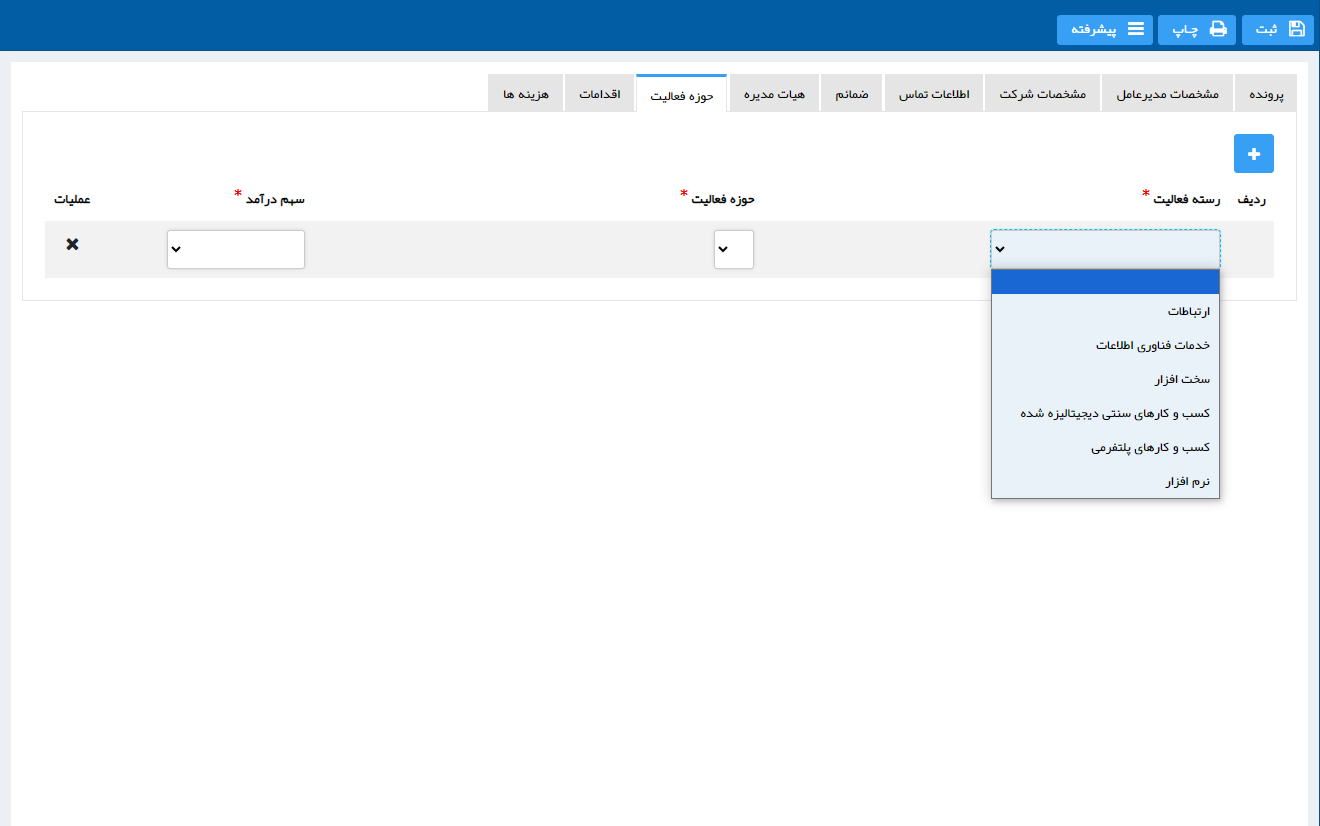Viewport: 1320px width, 826px height.
Task: Collapse the رسته فعالیت dropdown
Action: 1105,249
